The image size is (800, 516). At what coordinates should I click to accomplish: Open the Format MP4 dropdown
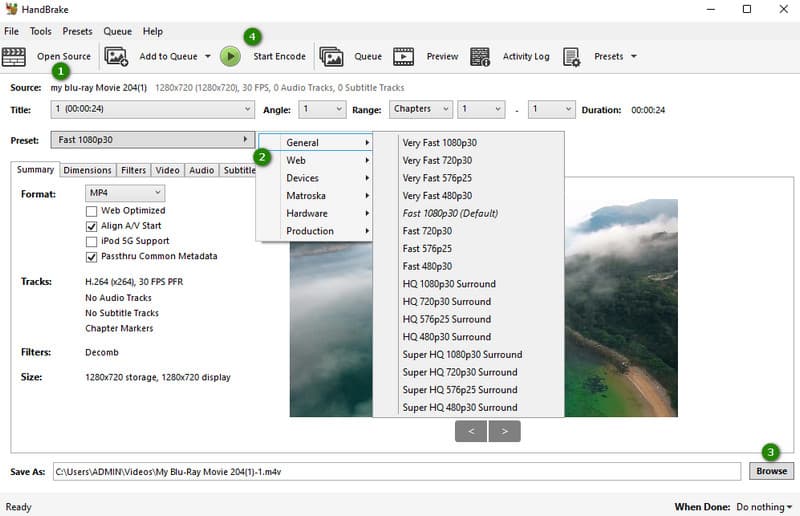pos(125,192)
